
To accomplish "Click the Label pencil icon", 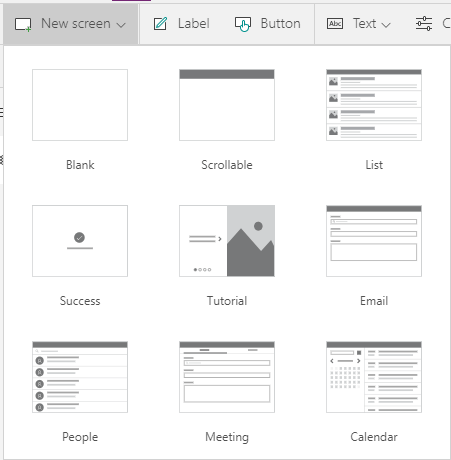I will tap(160, 24).
